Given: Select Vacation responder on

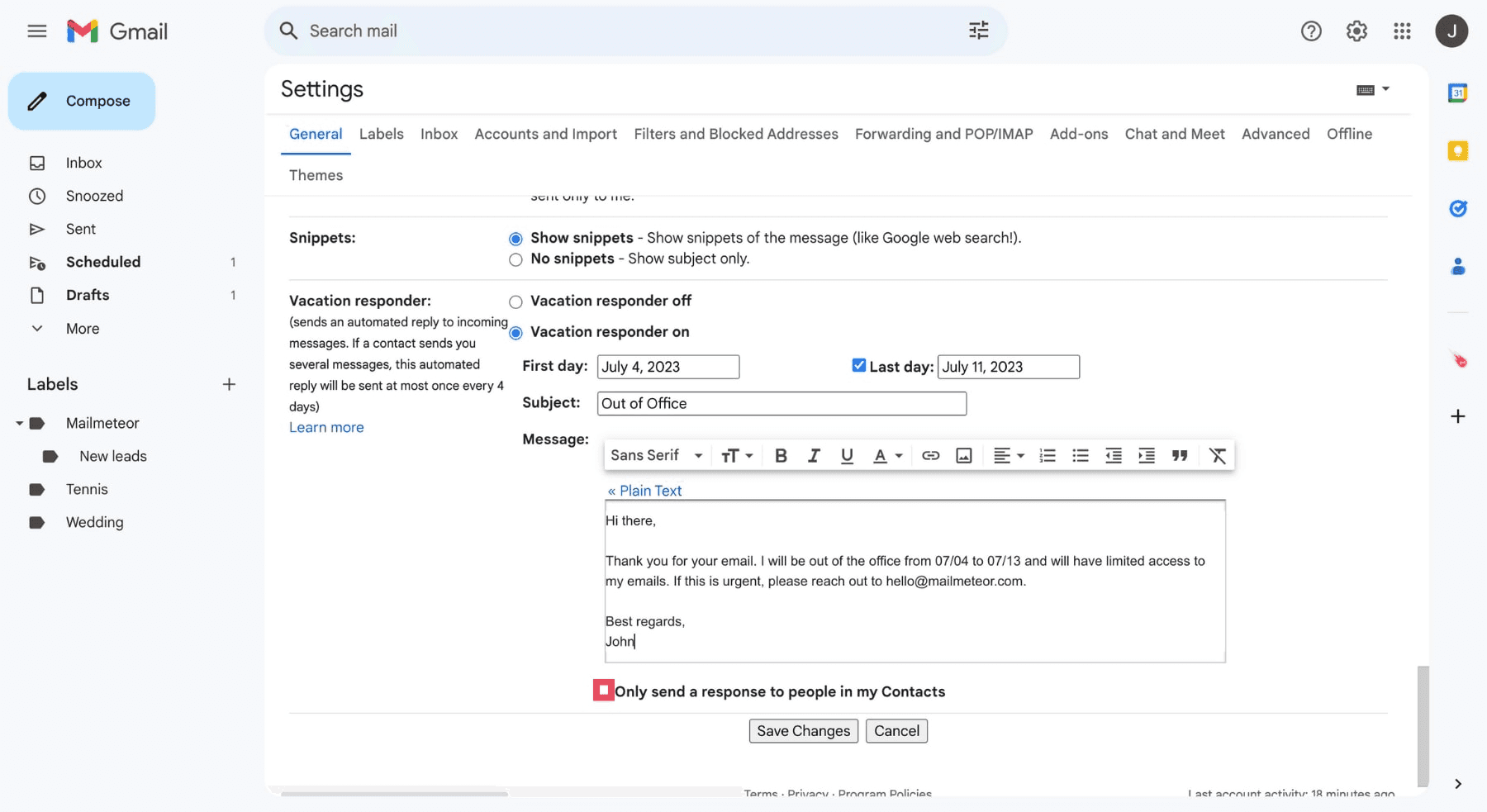Looking at the screenshot, I should point(515,333).
